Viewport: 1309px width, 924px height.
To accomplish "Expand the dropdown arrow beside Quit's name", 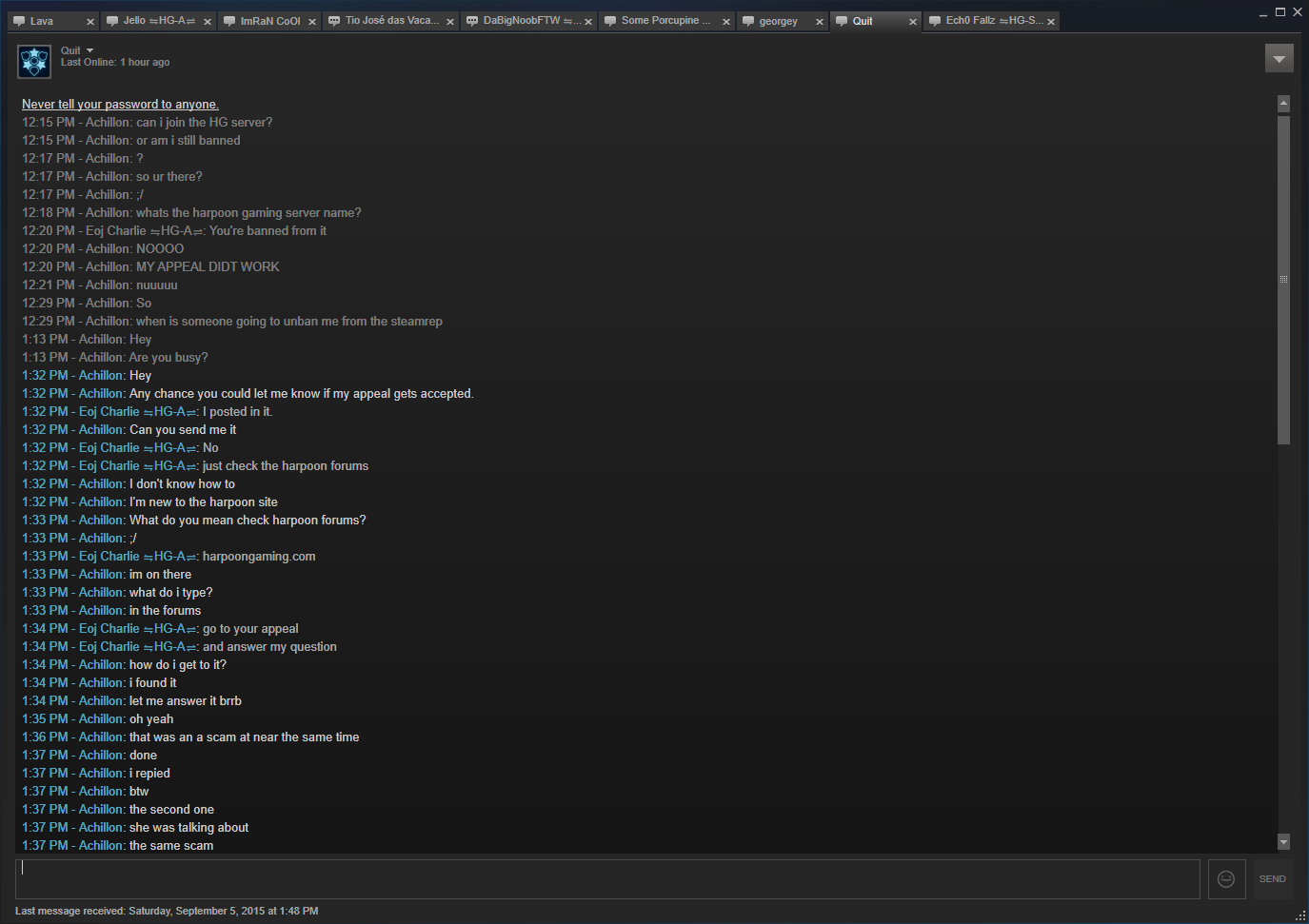I will click(90, 50).
